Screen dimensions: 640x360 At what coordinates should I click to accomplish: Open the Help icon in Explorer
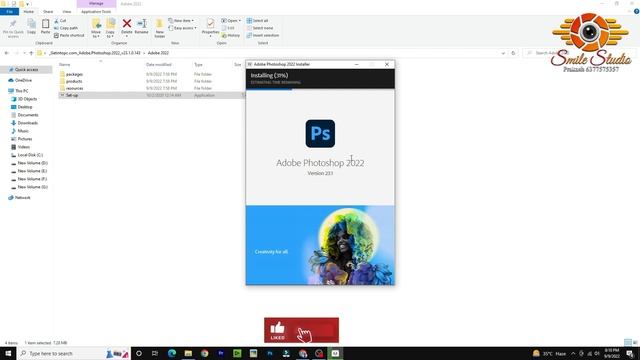pos(636,11)
